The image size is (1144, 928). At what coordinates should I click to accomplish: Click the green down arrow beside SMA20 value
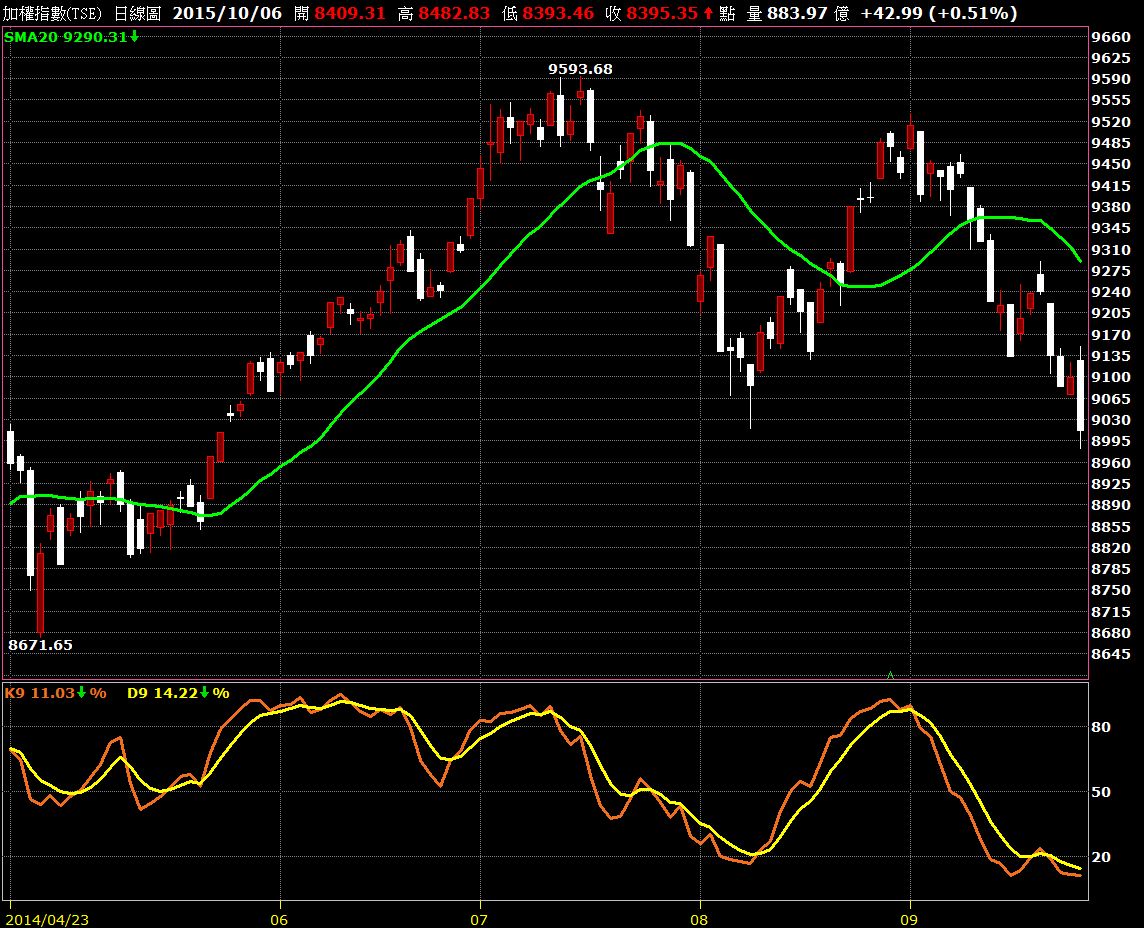coord(134,36)
